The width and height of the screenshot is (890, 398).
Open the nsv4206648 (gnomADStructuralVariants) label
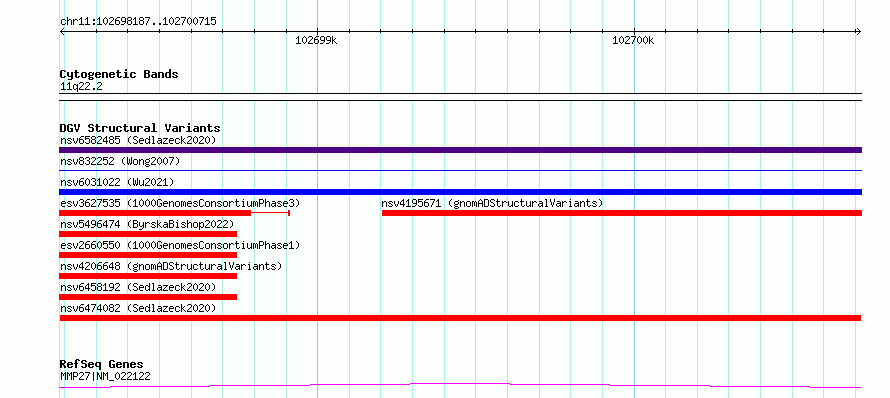point(171,266)
